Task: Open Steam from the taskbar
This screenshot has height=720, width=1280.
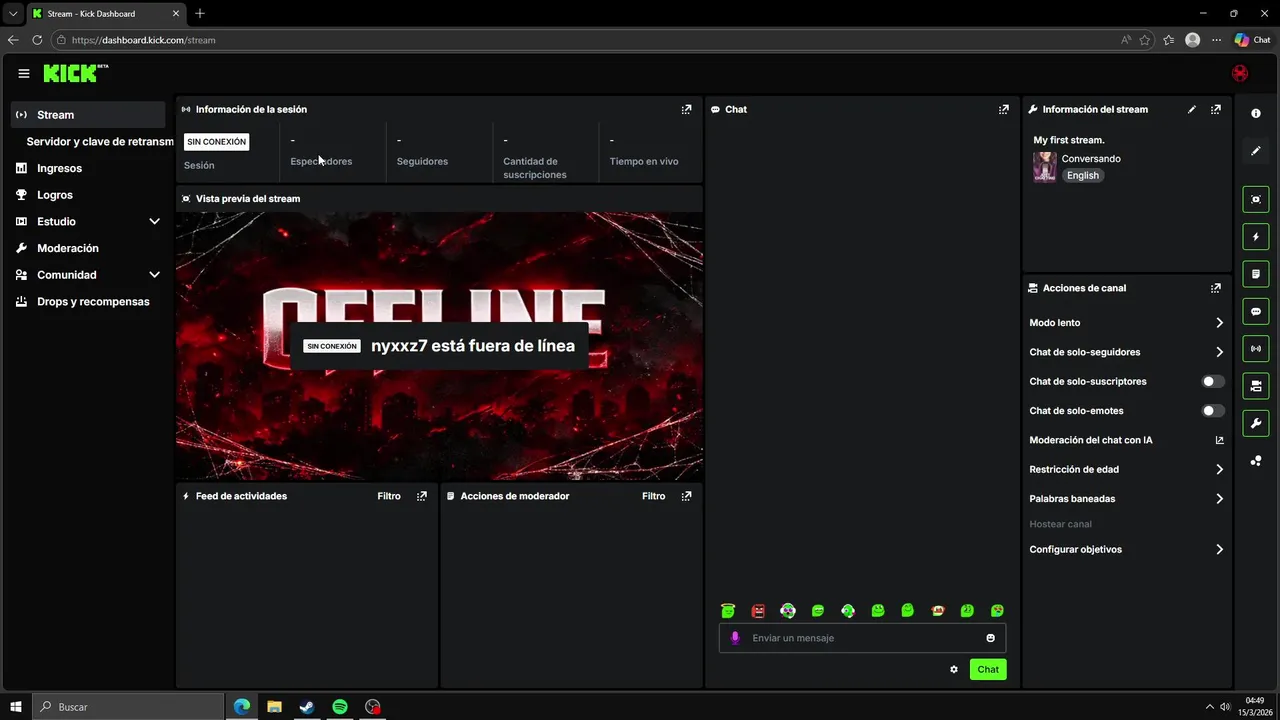Action: coord(307,707)
